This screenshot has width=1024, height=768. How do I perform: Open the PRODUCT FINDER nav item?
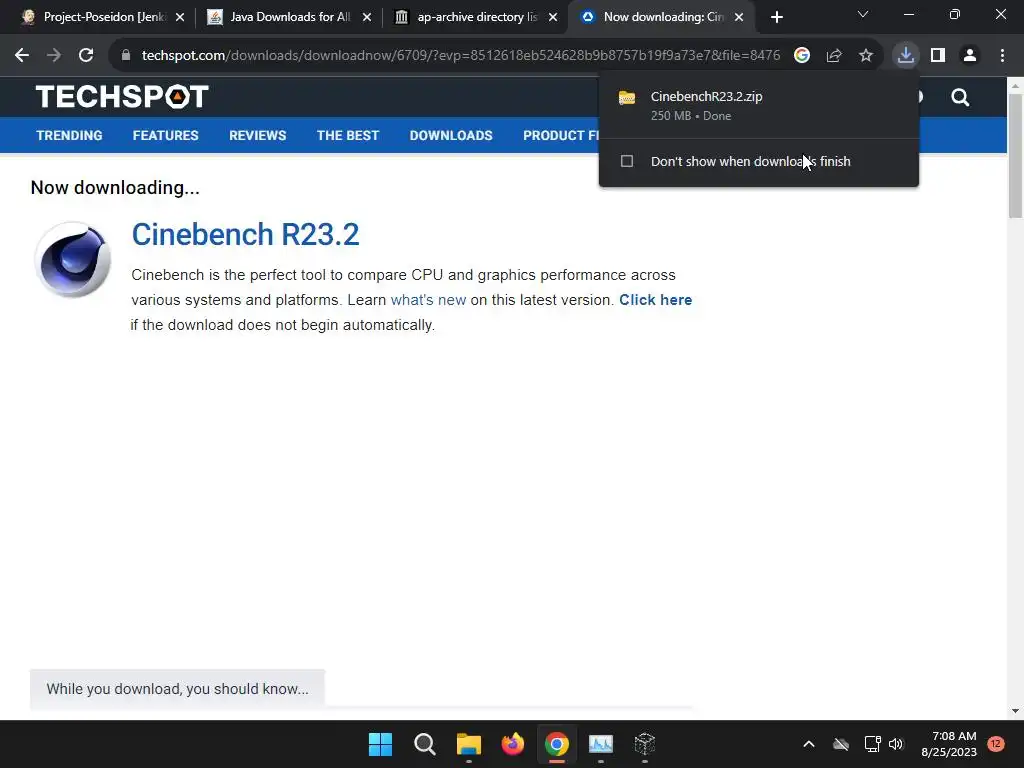[x=561, y=135]
